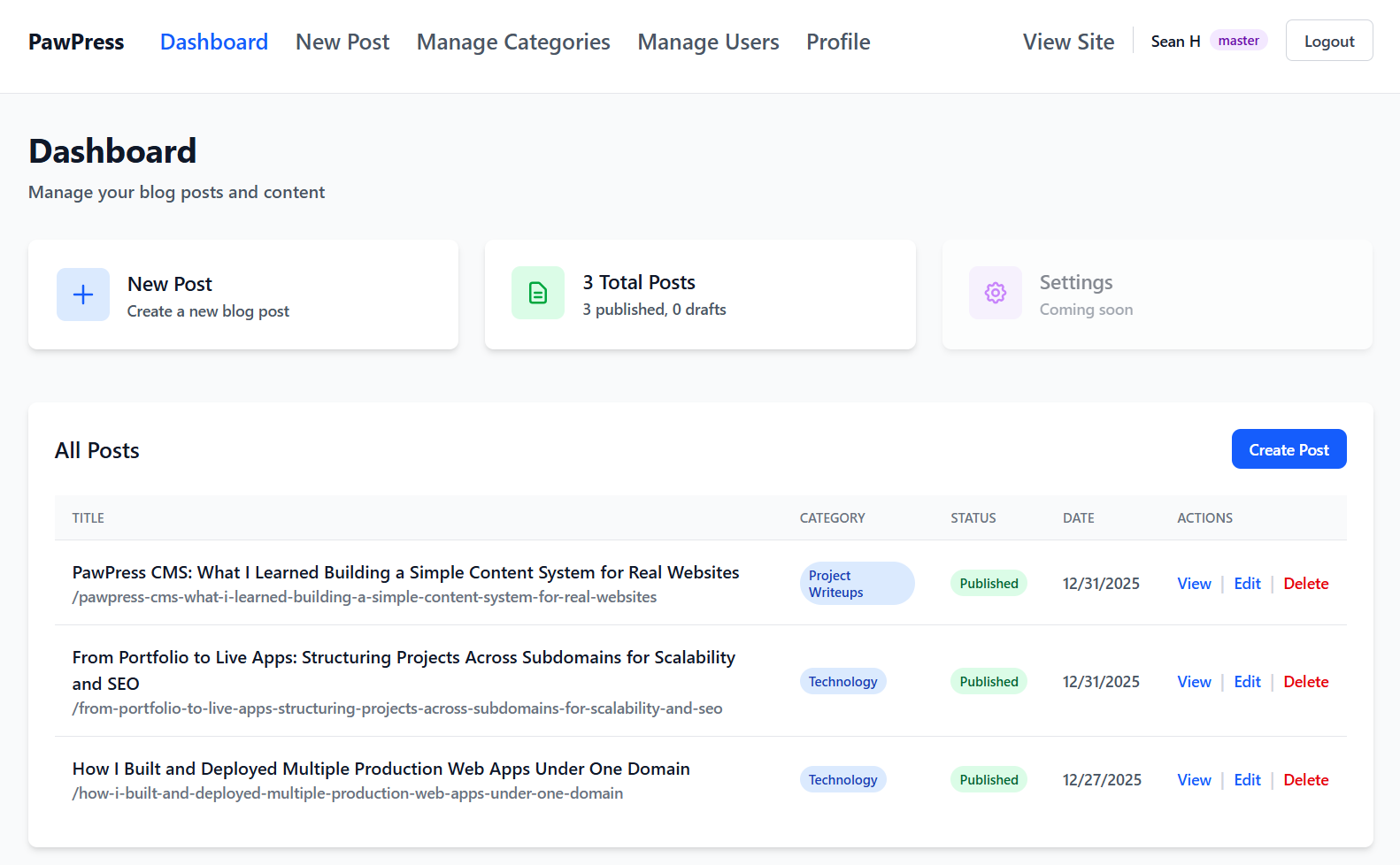Image resolution: width=1400 pixels, height=865 pixels.
Task: Click the master role badge
Action: [1238, 41]
